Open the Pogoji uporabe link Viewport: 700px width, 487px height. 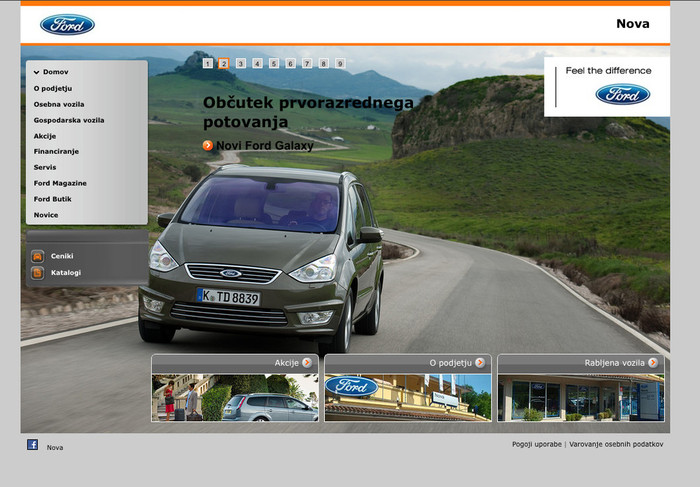[x=537, y=444]
